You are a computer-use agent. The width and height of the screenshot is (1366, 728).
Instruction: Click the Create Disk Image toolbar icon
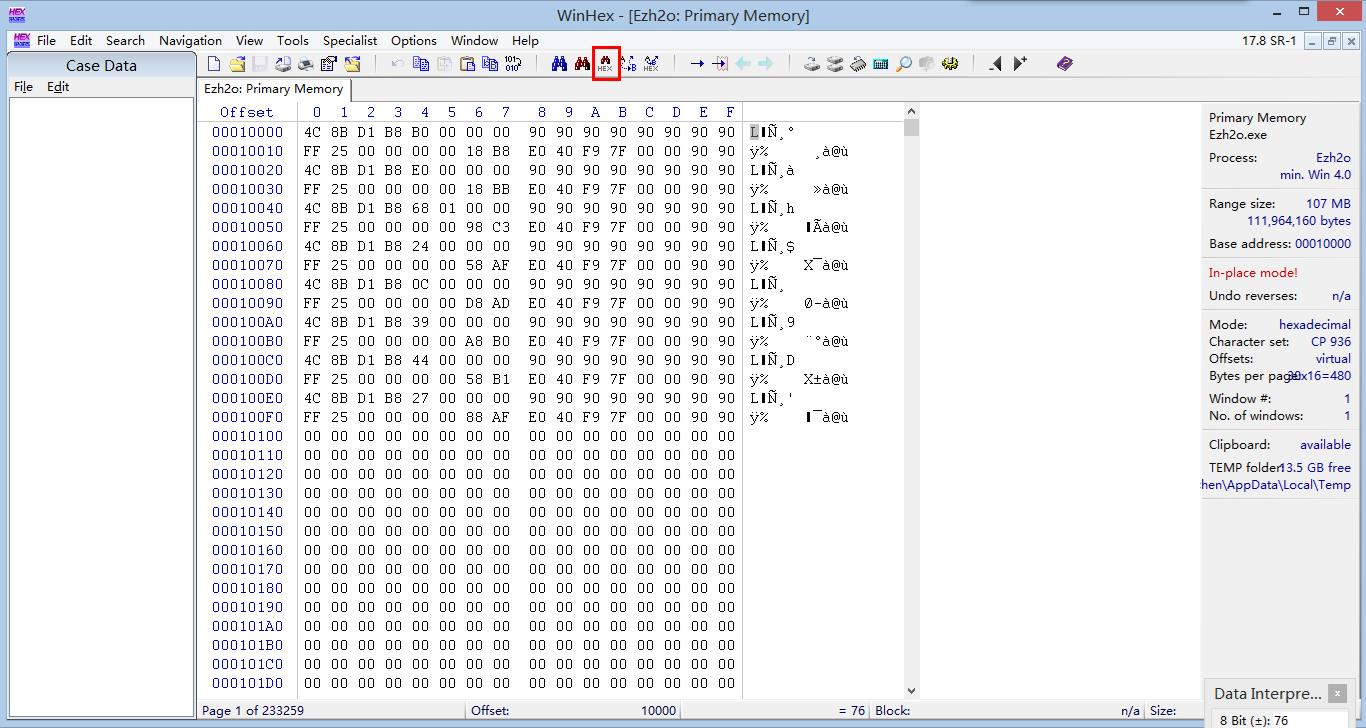[283, 64]
